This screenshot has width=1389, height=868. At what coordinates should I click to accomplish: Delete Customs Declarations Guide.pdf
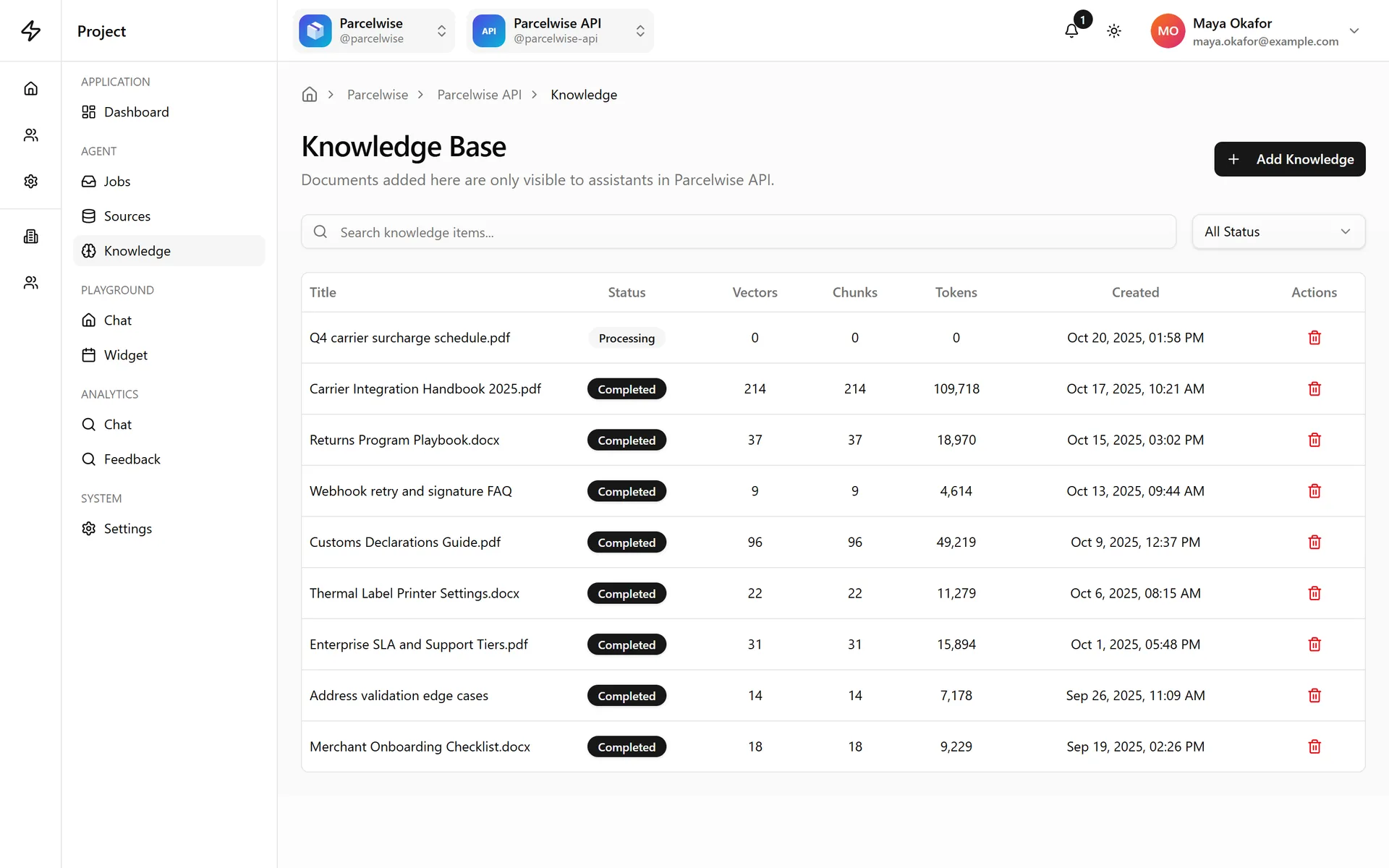1314,542
